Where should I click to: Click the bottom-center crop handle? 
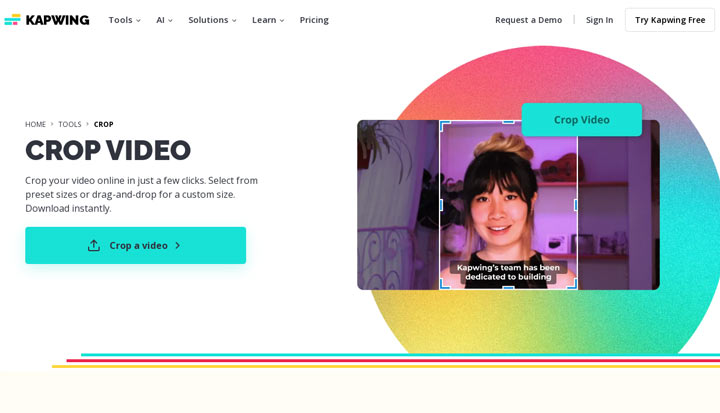[x=508, y=288]
